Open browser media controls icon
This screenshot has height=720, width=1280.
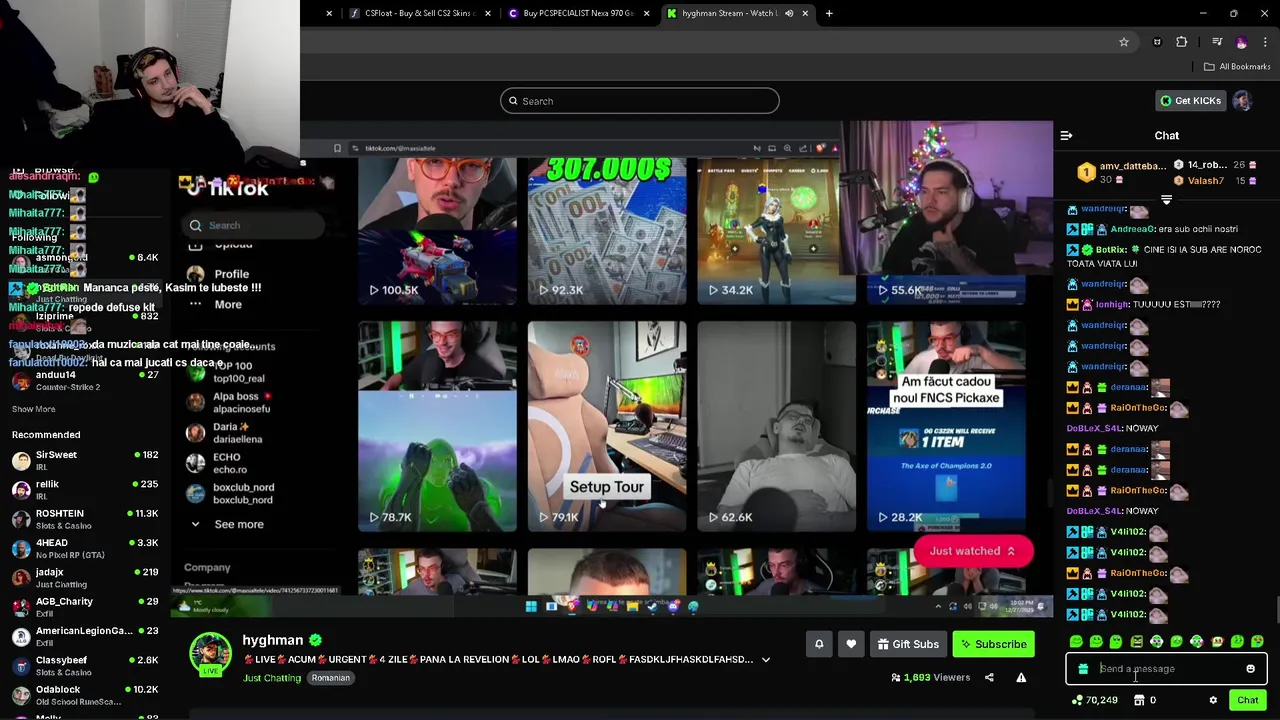[1217, 42]
